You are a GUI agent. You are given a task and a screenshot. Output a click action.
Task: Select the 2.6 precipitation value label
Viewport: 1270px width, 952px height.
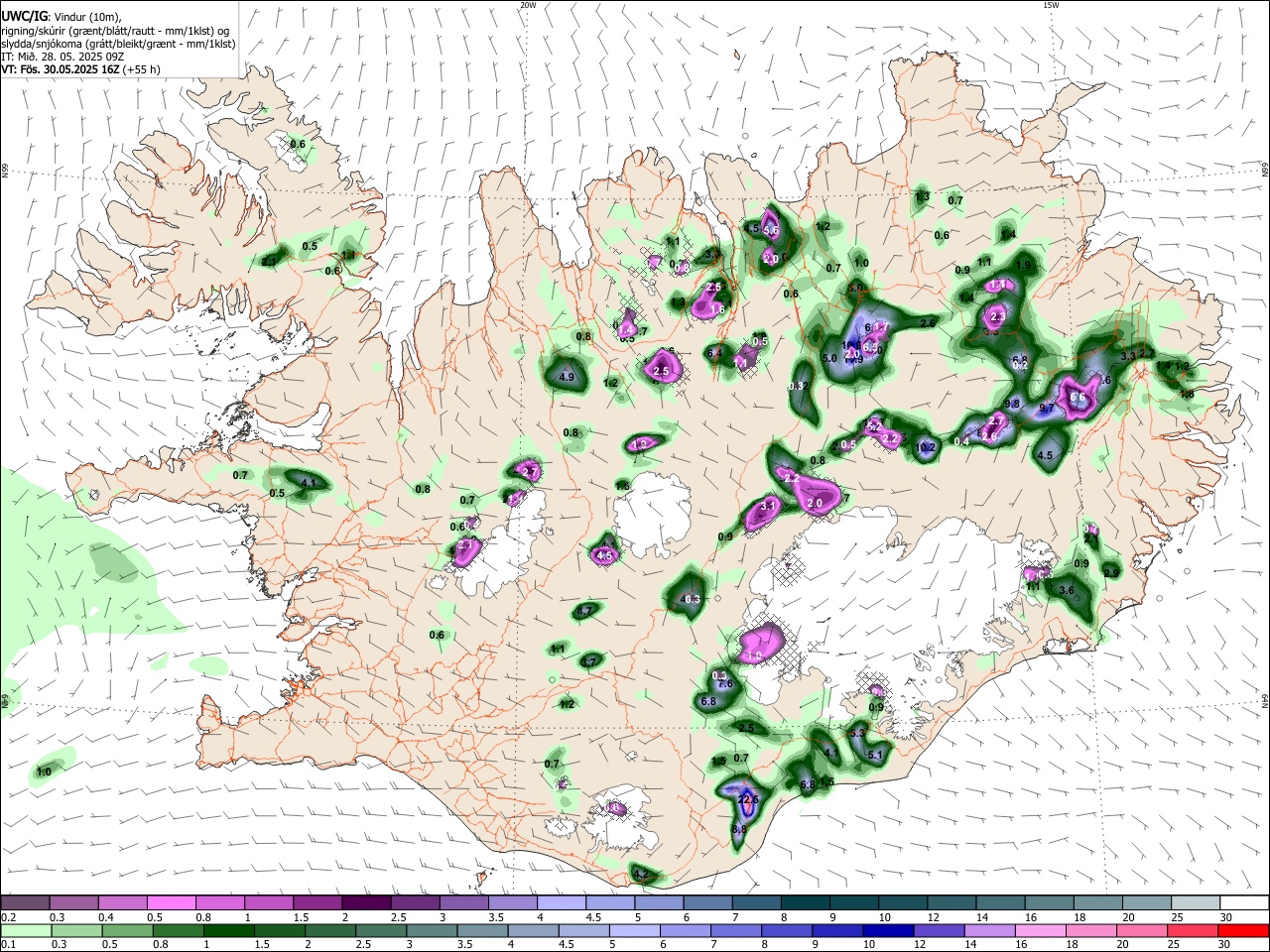[928, 323]
